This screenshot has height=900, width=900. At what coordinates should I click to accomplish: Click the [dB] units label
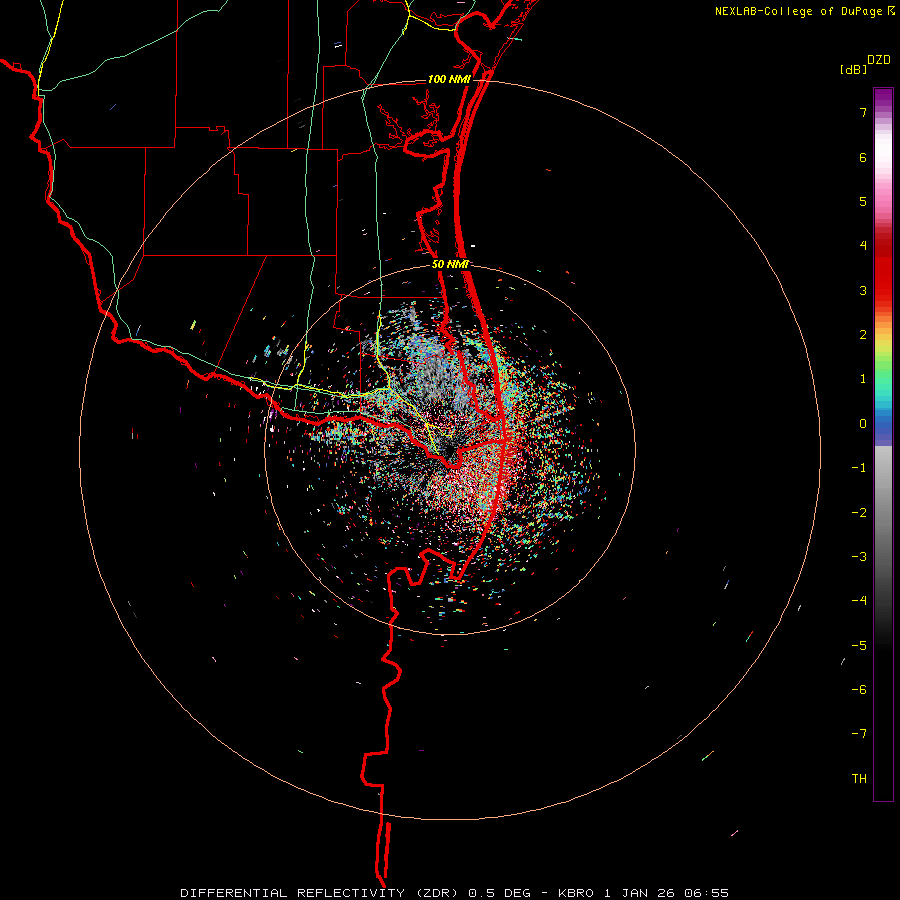pyautogui.click(x=854, y=69)
